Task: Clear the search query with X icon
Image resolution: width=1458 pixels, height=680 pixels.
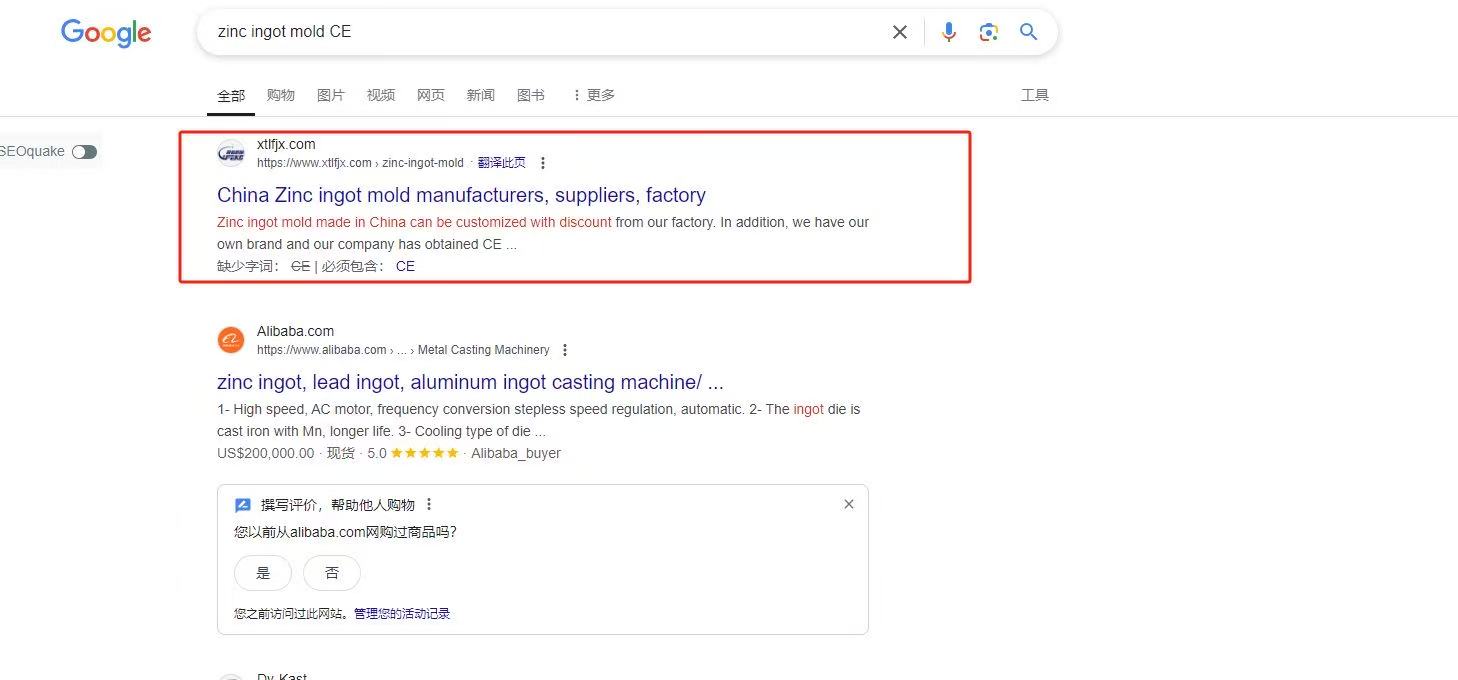Action: [x=900, y=32]
